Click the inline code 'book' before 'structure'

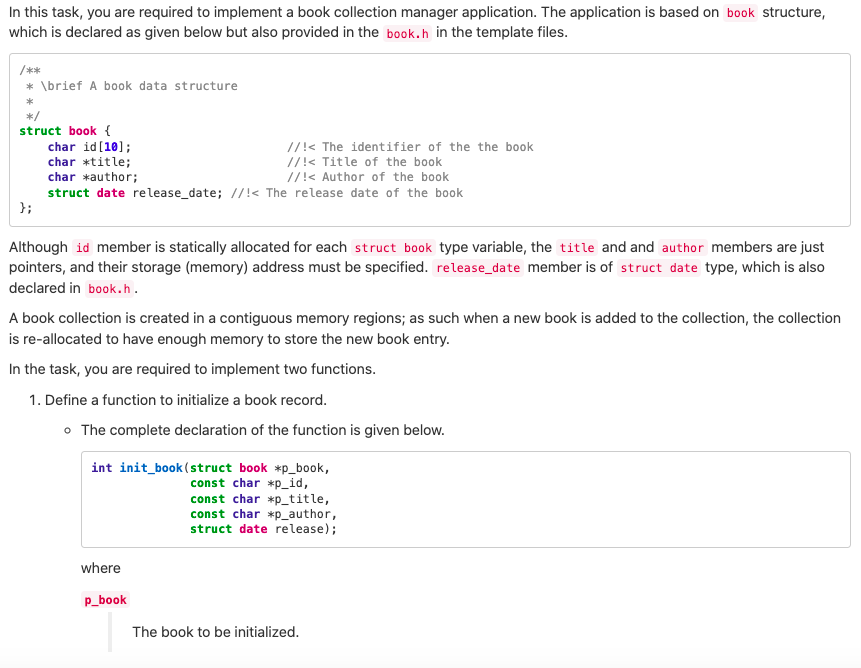pos(740,13)
